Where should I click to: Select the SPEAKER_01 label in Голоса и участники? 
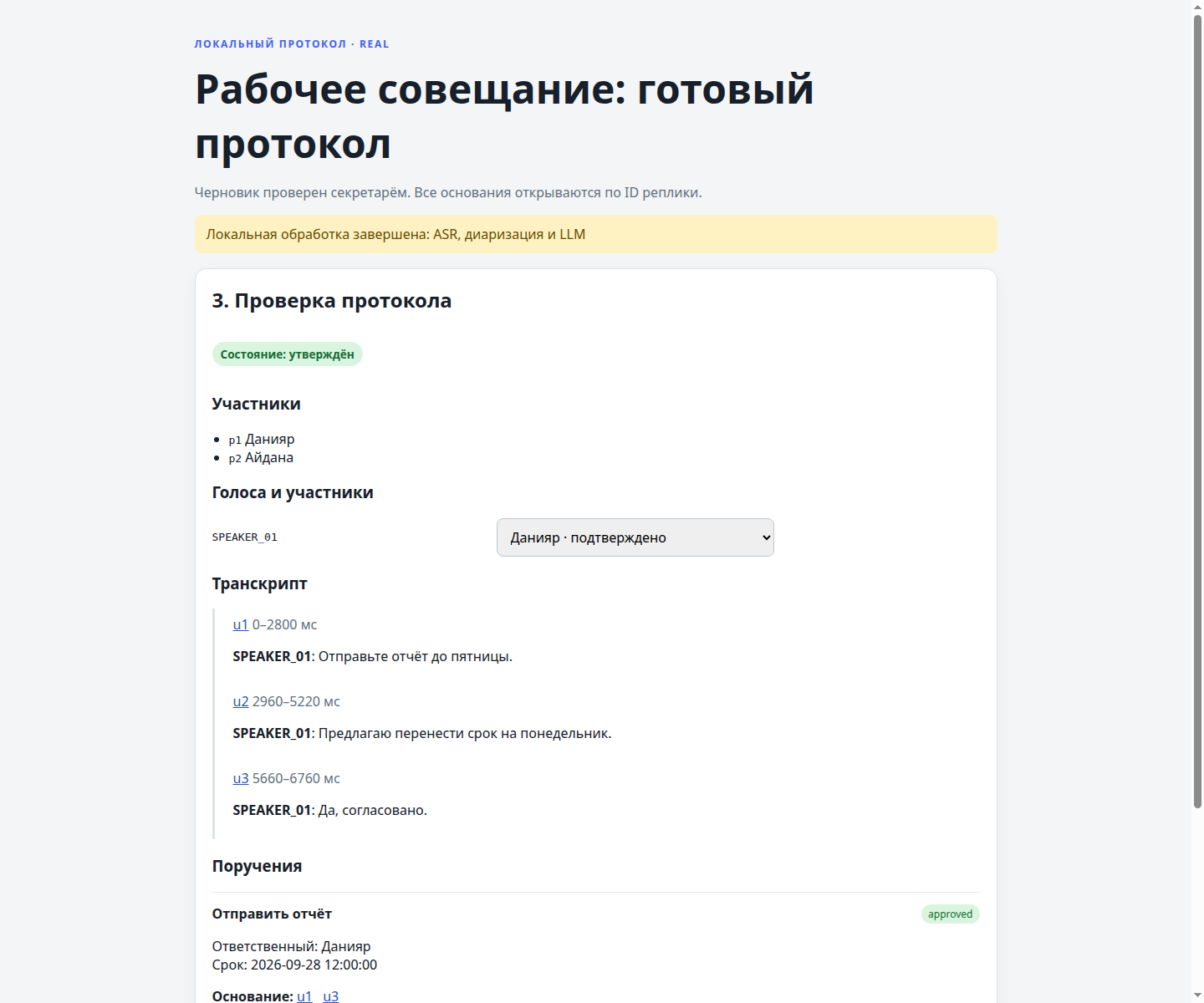pyautogui.click(x=244, y=537)
